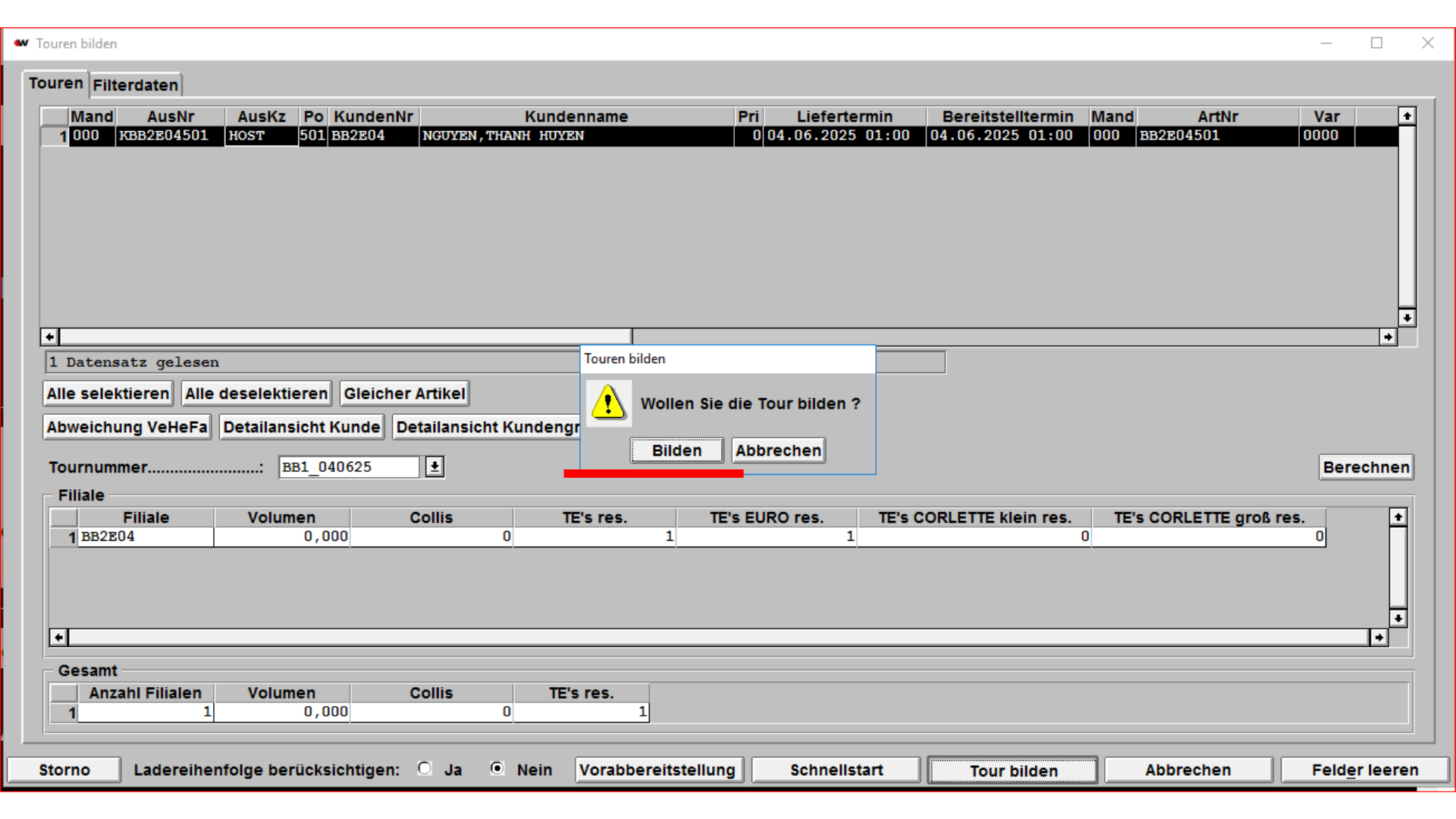Click top table scroll up arrow
Viewport: 1456px width, 819px height.
1407,116
